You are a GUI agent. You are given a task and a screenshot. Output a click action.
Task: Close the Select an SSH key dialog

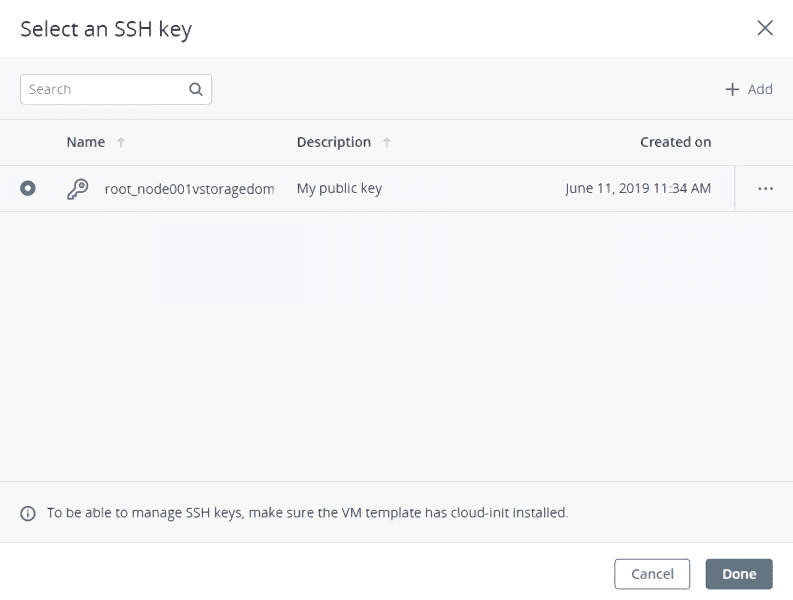point(765,28)
